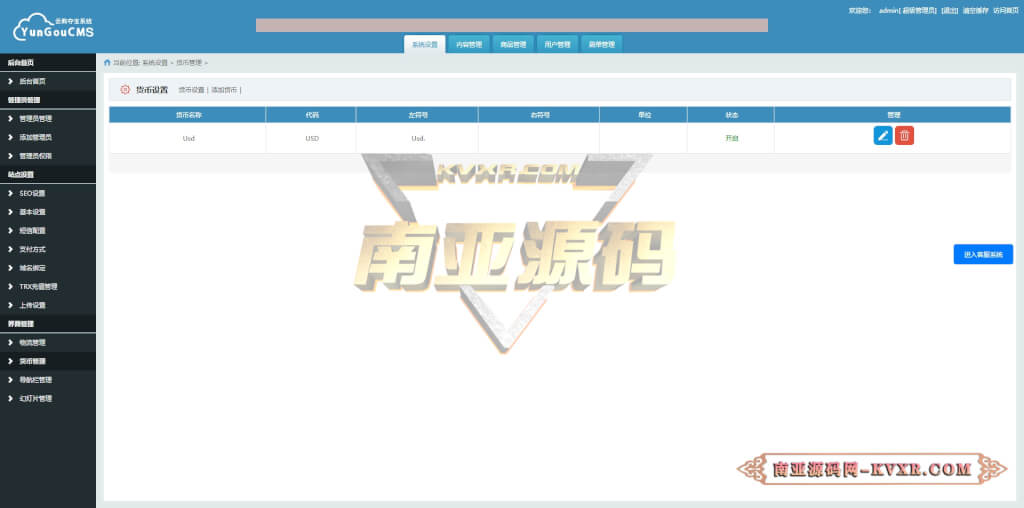This screenshot has width=1024, height=508.
Task: Click the 货币名称 column header
Action: [188, 115]
